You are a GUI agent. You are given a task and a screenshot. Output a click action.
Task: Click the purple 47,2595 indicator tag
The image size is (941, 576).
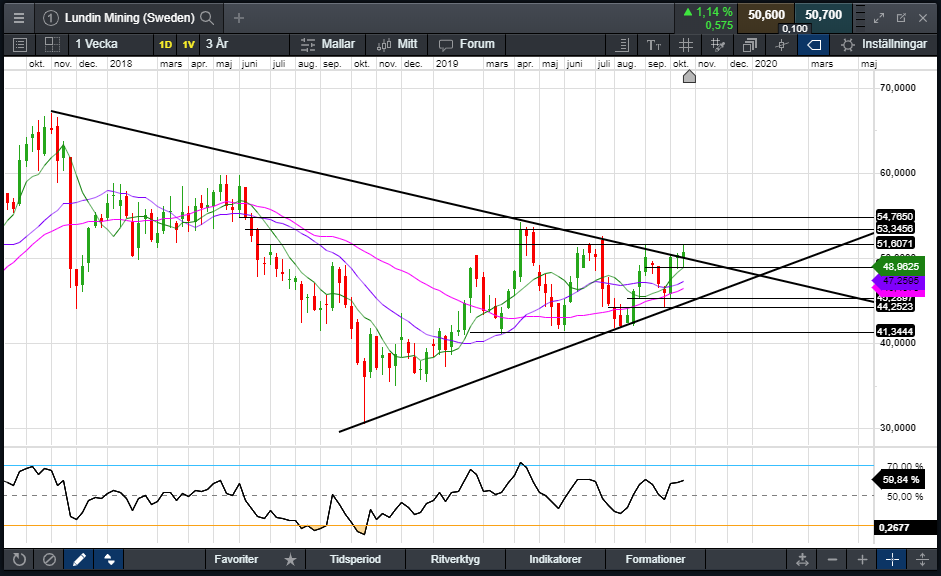tap(899, 281)
